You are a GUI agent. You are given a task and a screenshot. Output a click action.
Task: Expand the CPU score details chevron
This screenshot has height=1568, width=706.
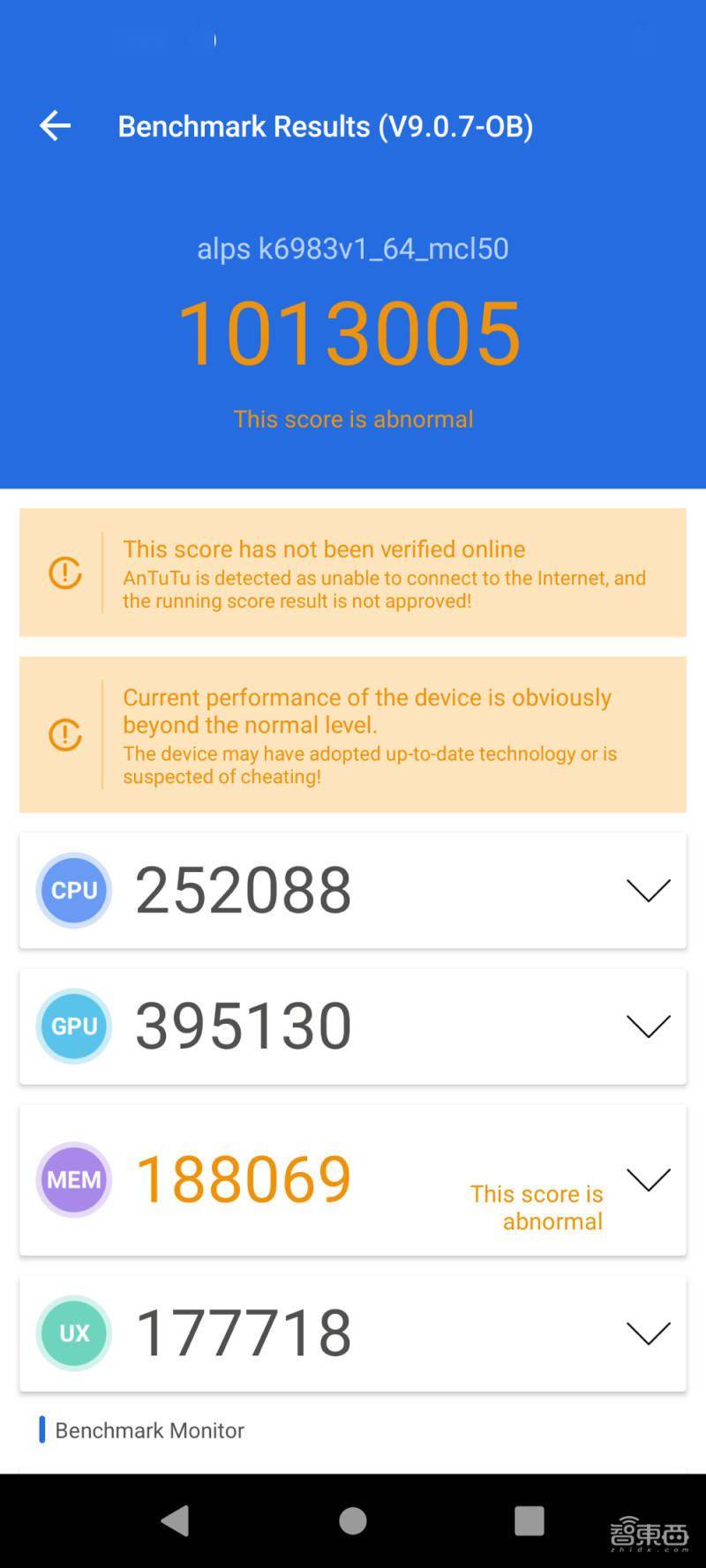[649, 890]
